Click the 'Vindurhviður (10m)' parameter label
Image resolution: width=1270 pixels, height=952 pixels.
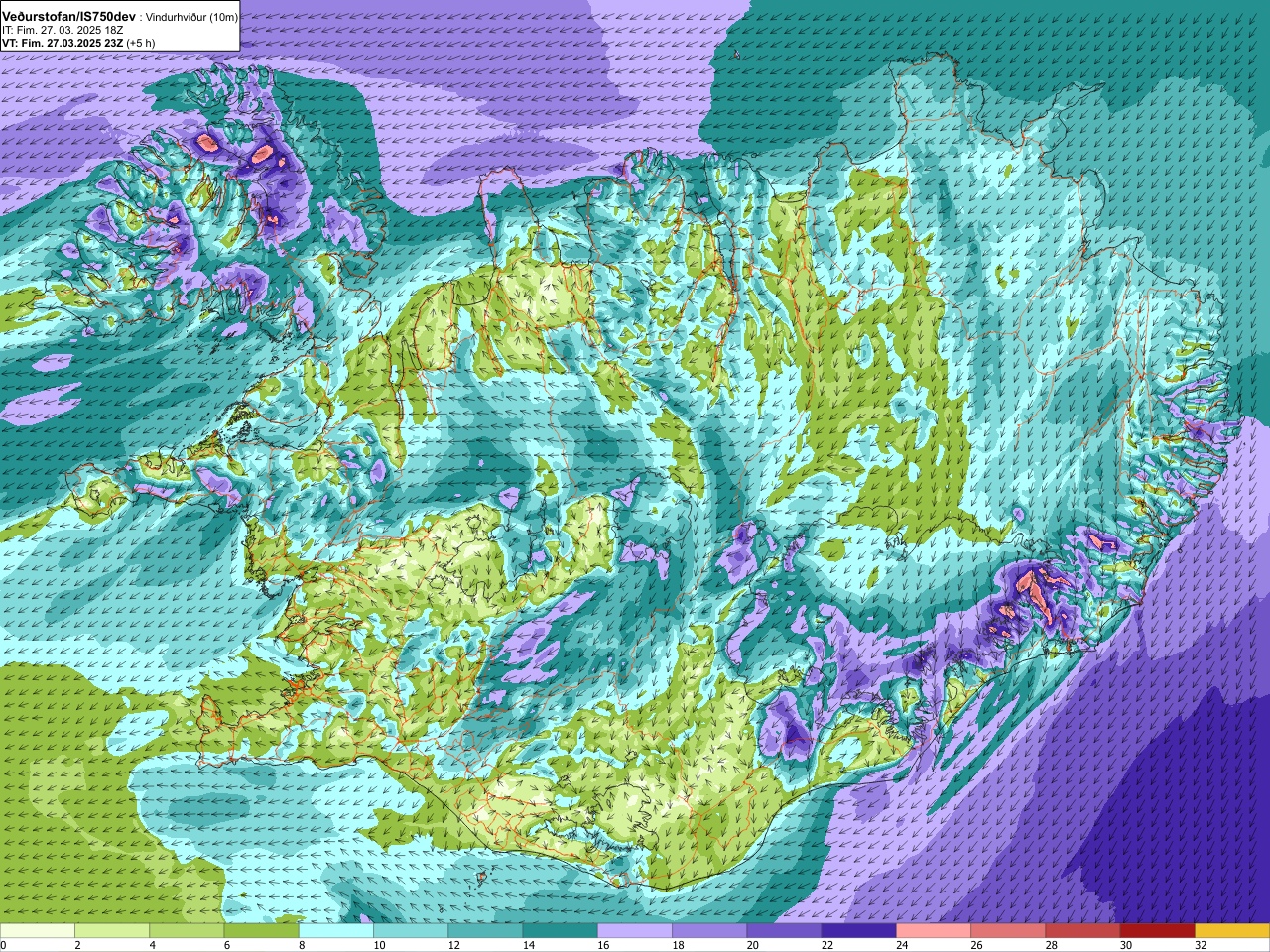click(x=193, y=18)
